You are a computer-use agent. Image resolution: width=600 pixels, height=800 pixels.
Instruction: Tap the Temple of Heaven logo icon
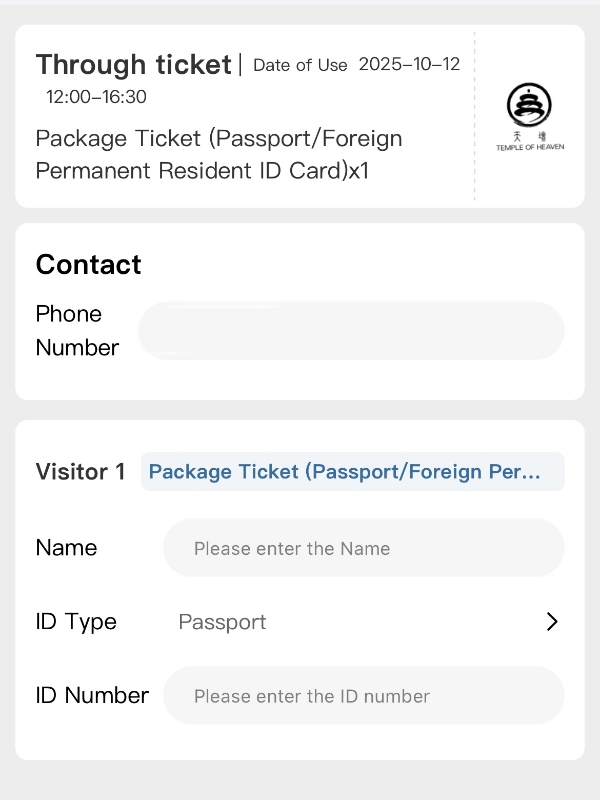click(529, 105)
